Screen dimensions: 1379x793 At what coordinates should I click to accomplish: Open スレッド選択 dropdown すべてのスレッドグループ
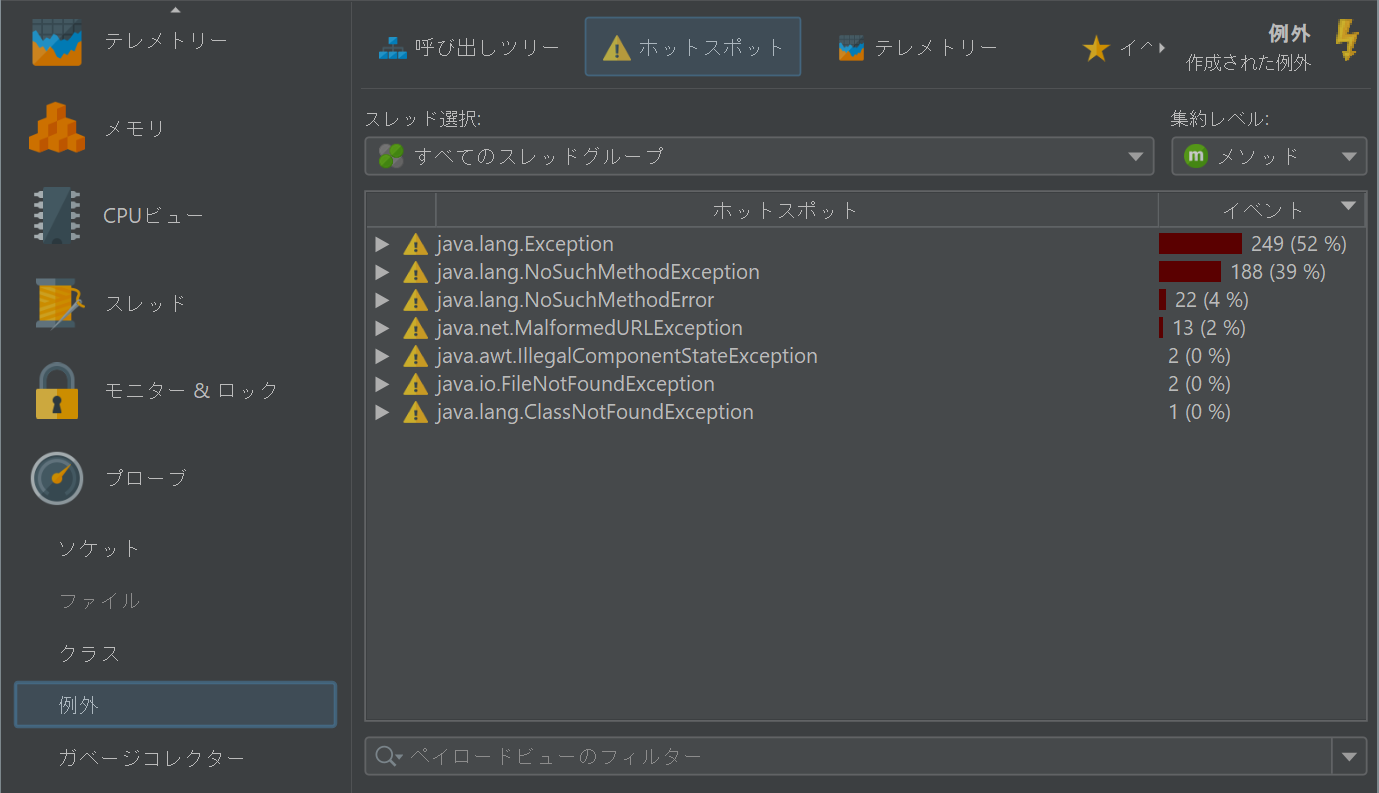coord(759,156)
